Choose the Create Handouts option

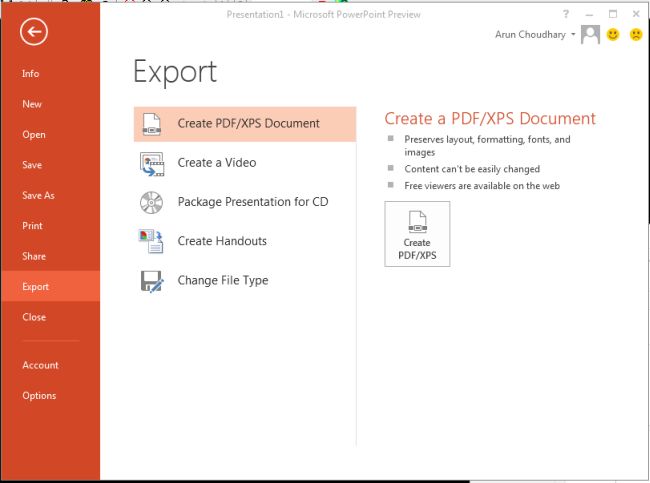[x=245, y=241]
